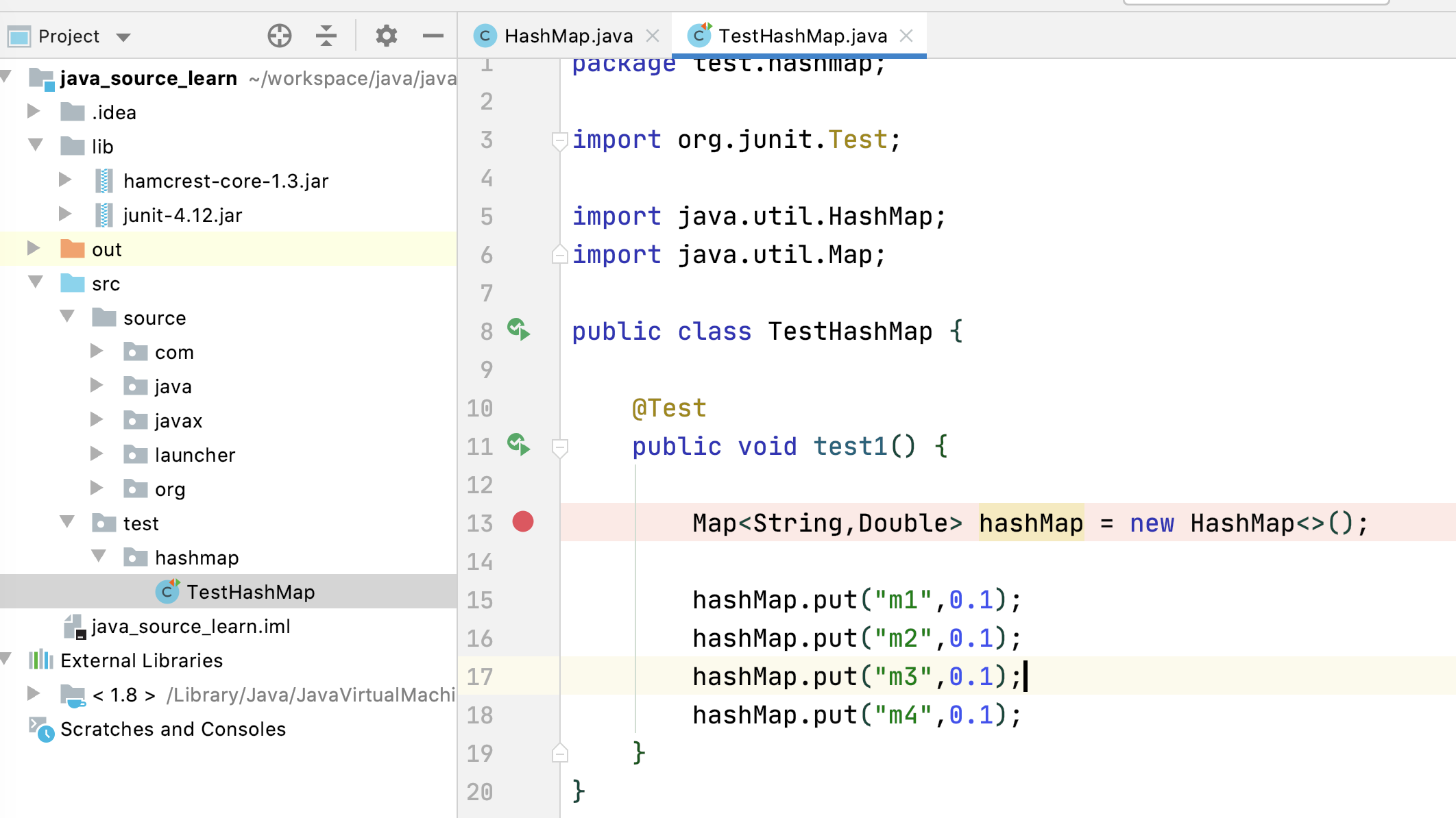The image size is (1456, 818).
Task: Toggle fold marker at test1 method line 11
Action: pos(559,448)
